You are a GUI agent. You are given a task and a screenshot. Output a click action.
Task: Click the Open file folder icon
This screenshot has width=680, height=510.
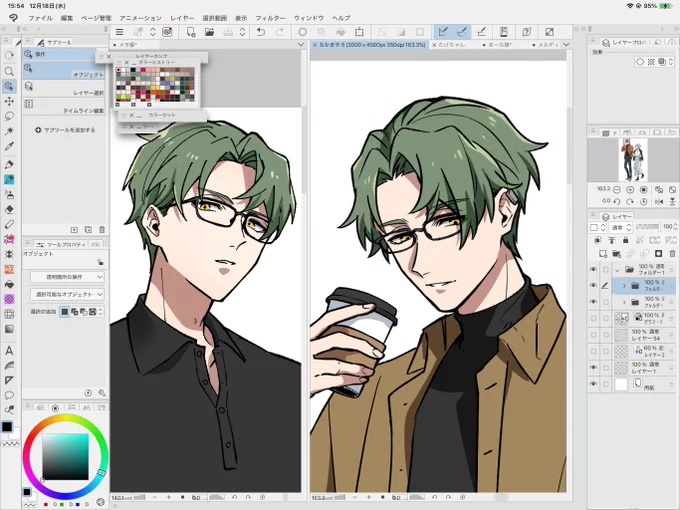click(209, 32)
